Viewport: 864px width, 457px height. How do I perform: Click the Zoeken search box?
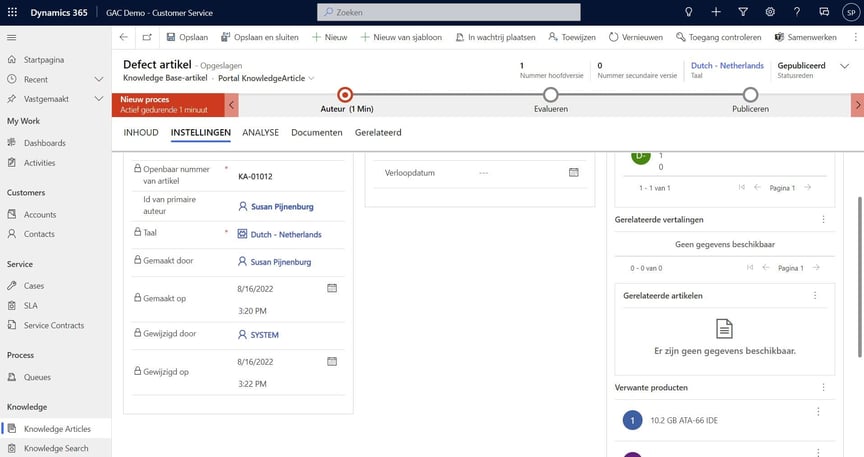pyautogui.click(x=449, y=12)
